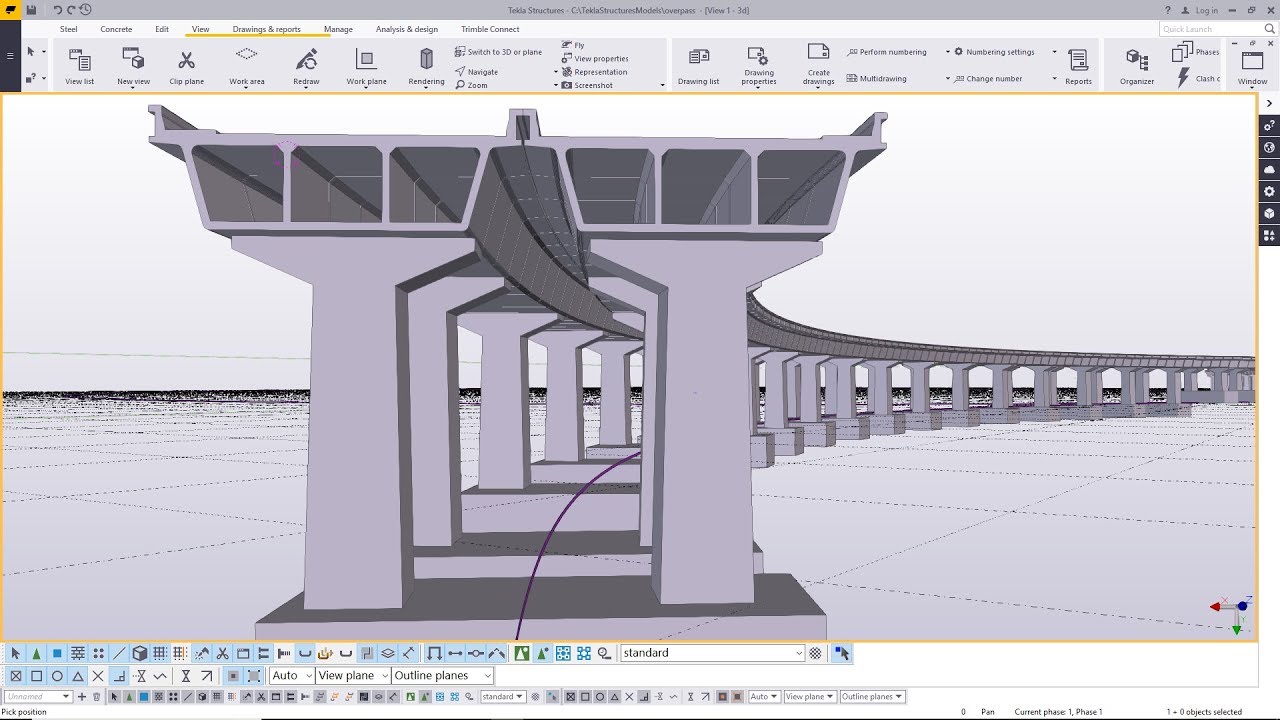Open the Edit ribbon tab
This screenshot has height=720, width=1280.
coord(162,29)
